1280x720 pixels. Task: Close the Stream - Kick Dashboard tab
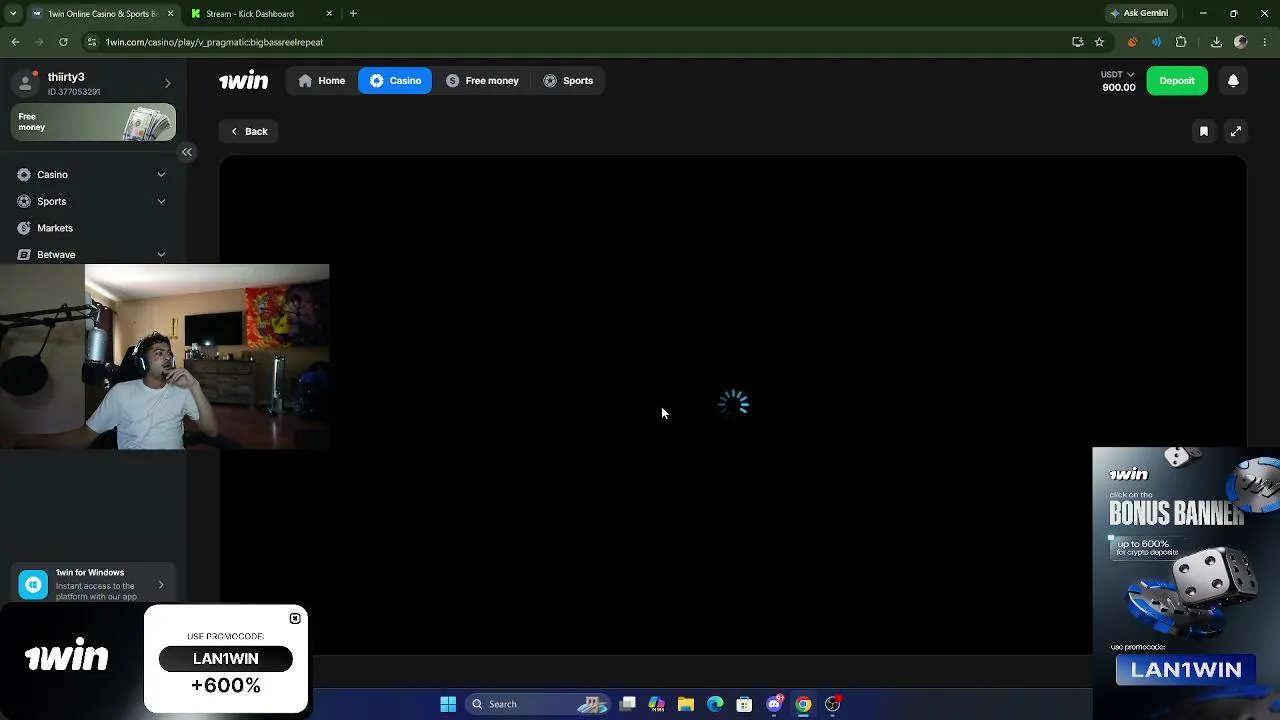coord(329,14)
